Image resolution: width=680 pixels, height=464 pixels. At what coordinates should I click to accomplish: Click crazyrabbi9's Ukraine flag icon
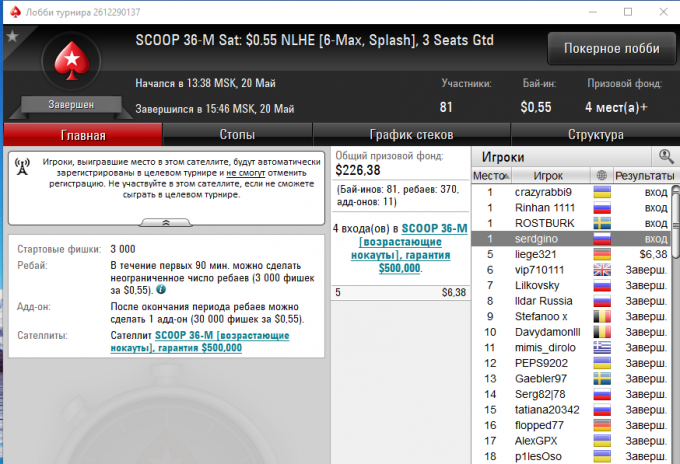602,192
